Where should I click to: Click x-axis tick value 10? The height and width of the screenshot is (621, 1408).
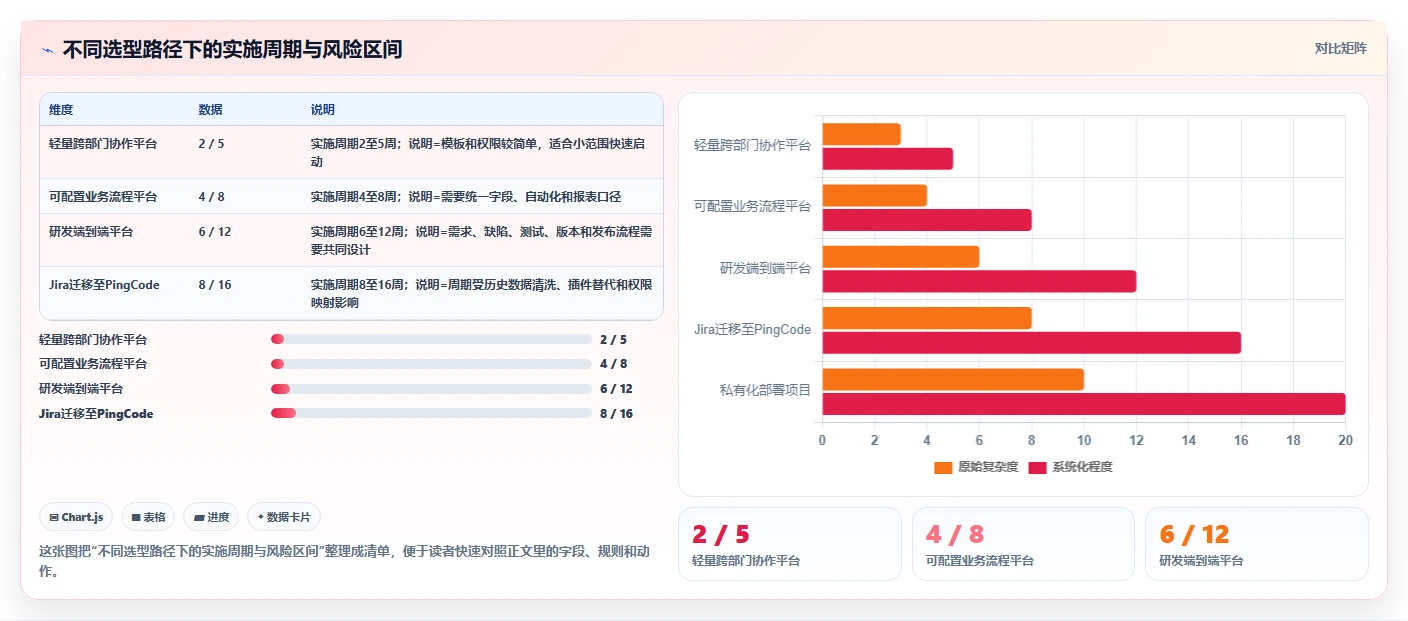pos(1084,440)
